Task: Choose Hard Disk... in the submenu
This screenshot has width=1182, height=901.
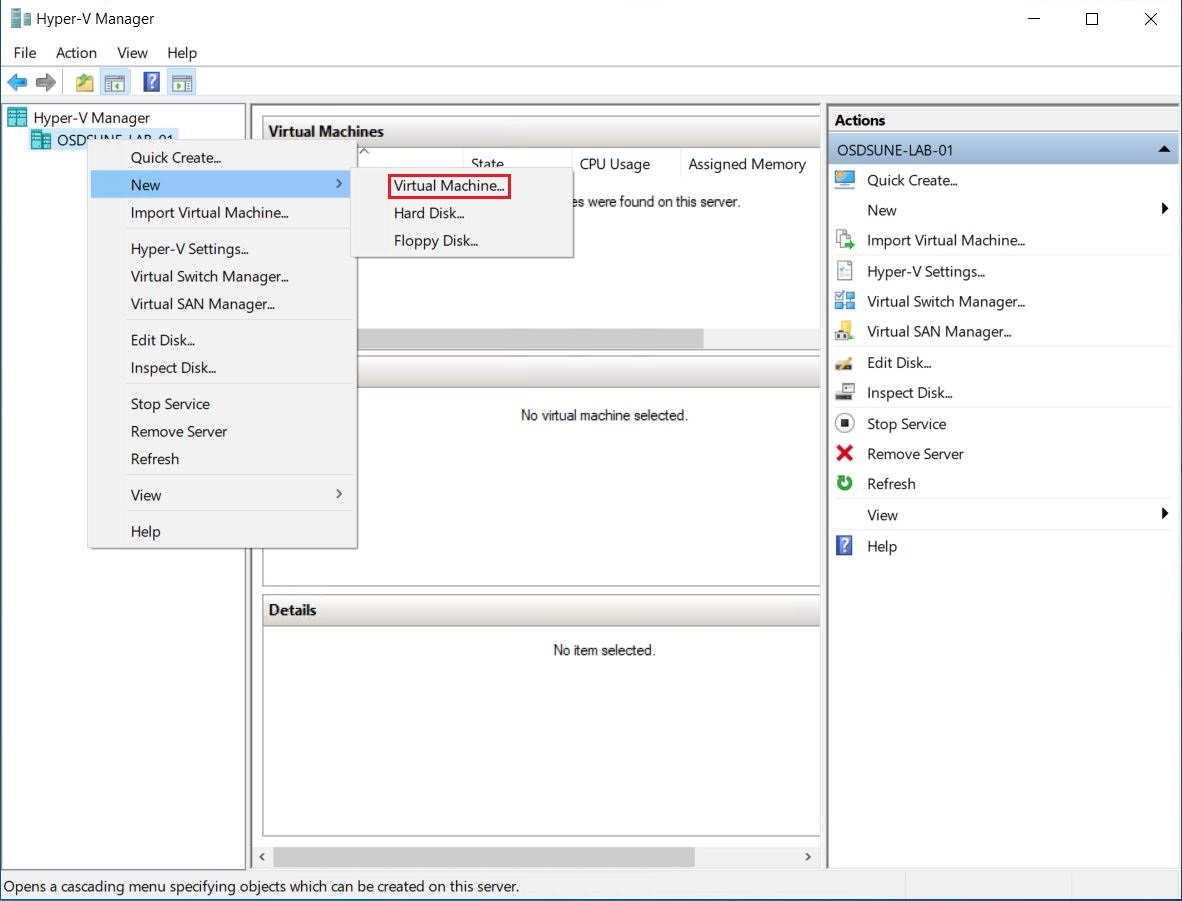Action: tap(429, 213)
